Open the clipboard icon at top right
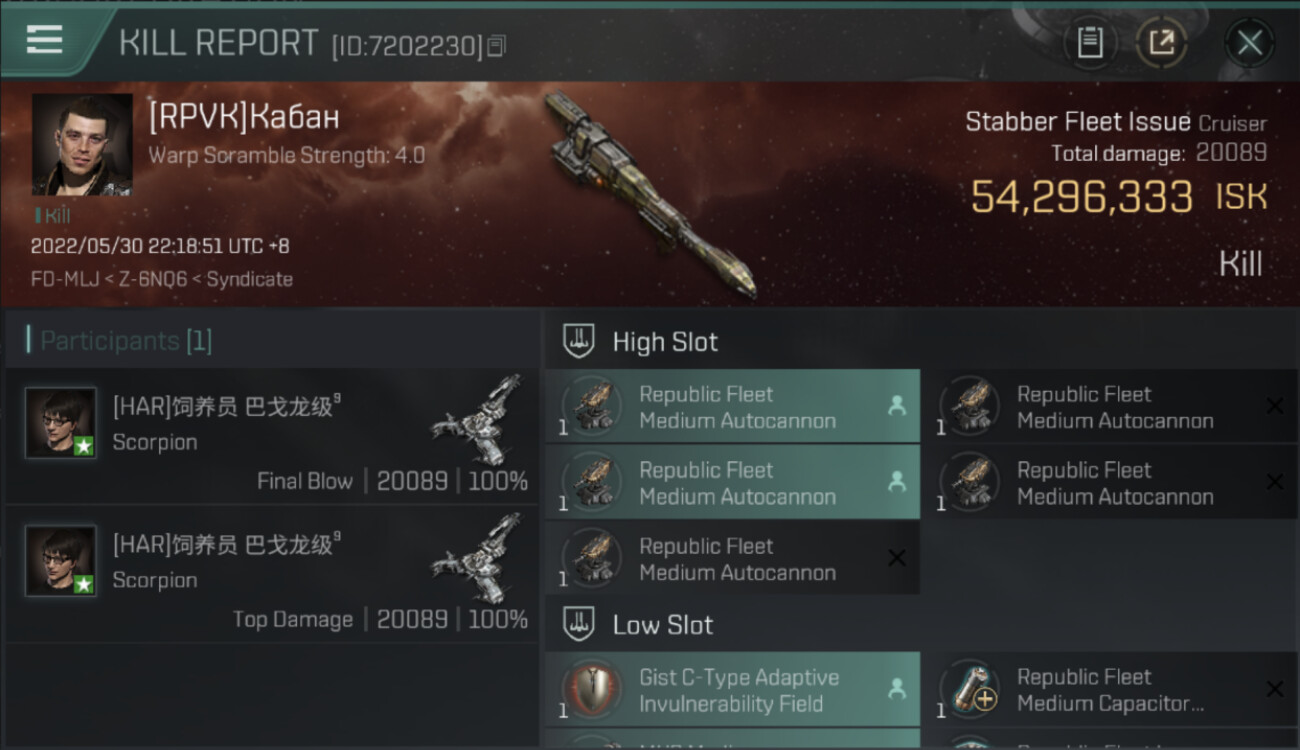This screenshot has height=750, width=1300. point(1089,43)
